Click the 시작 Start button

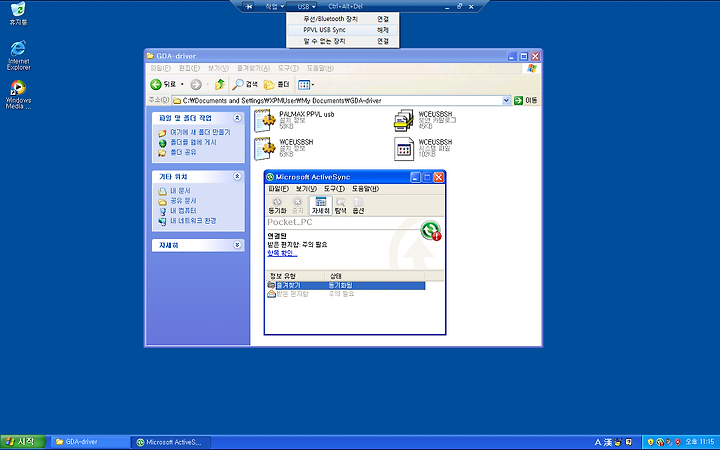23,442
